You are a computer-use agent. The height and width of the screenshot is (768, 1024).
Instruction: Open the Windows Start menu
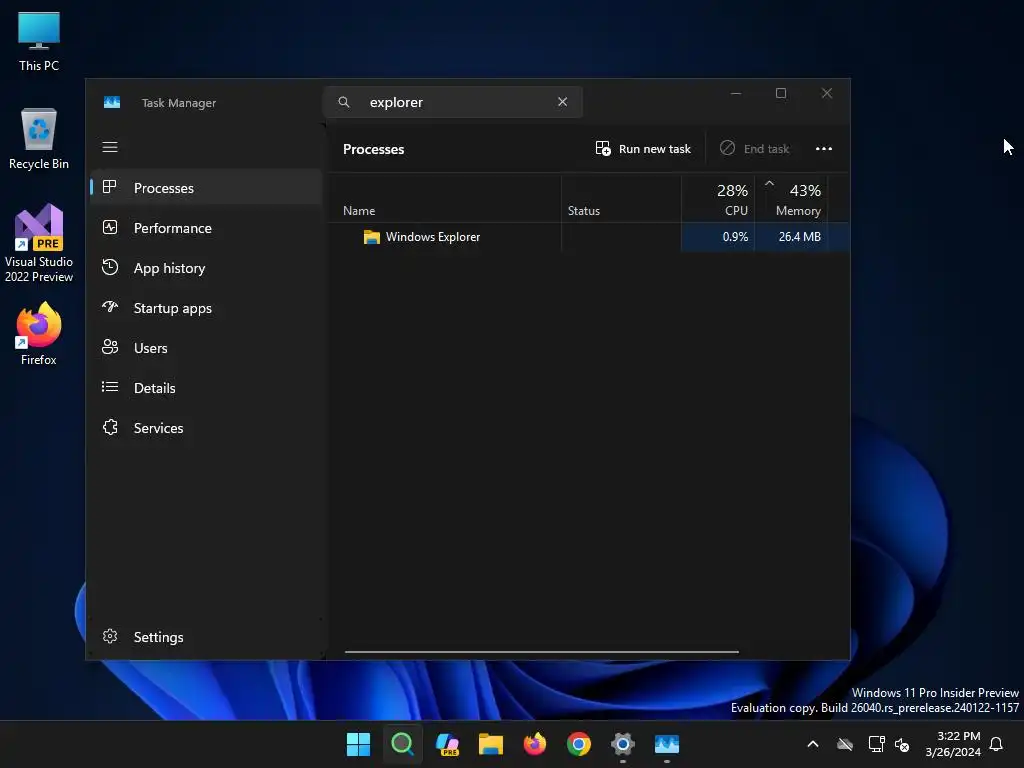click(x=358, y=744)
